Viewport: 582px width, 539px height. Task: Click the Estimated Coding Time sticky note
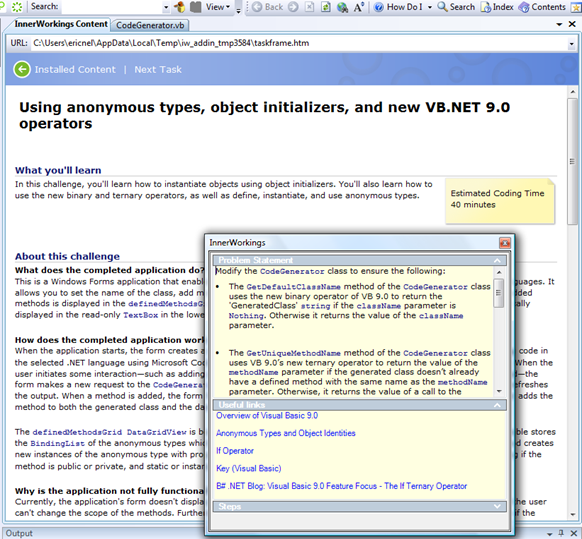pos(500,201)
